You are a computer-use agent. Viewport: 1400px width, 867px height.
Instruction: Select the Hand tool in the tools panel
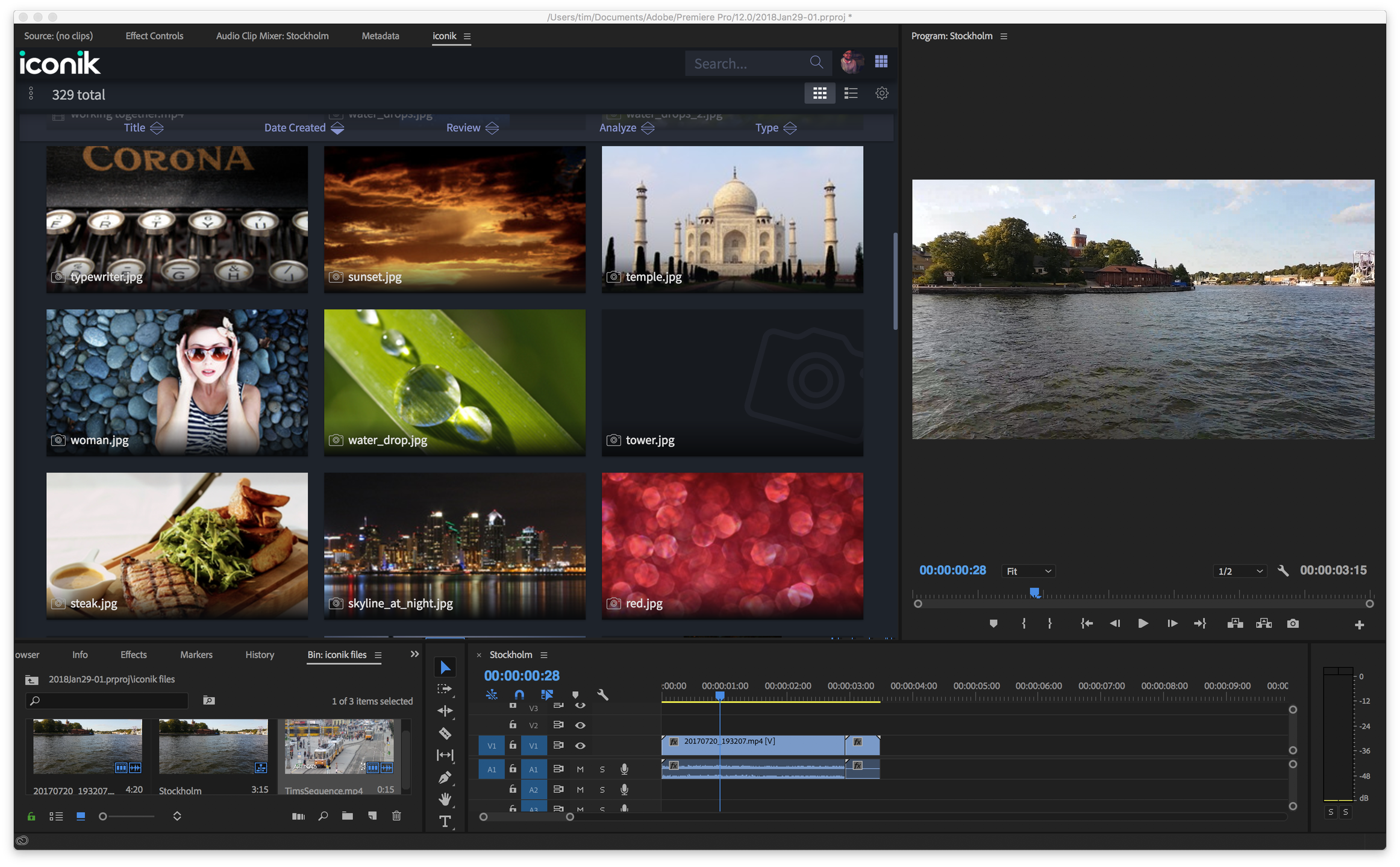445,800
